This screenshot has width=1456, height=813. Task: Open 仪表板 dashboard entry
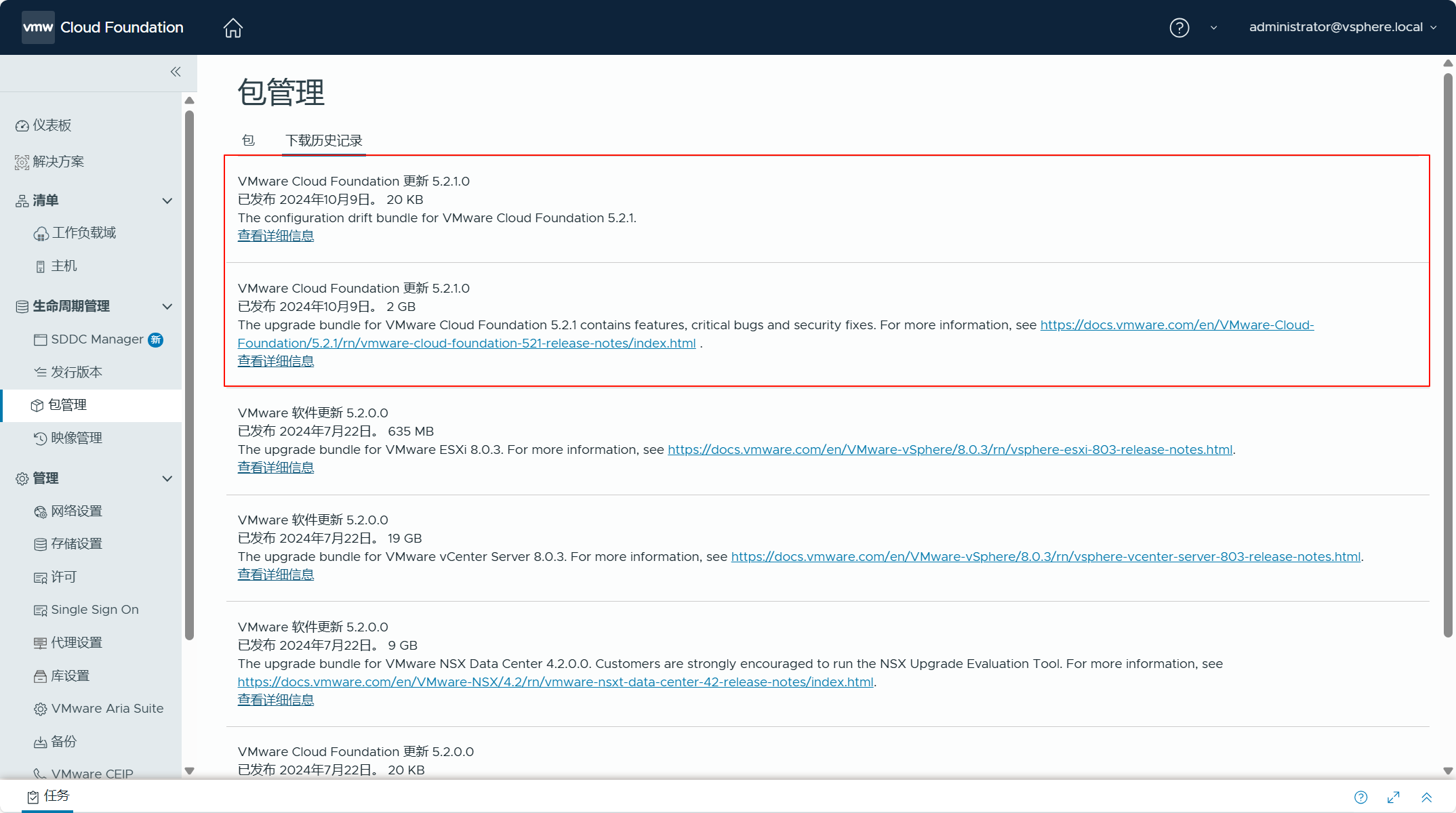pyautogui.click(x=52, y=125)
